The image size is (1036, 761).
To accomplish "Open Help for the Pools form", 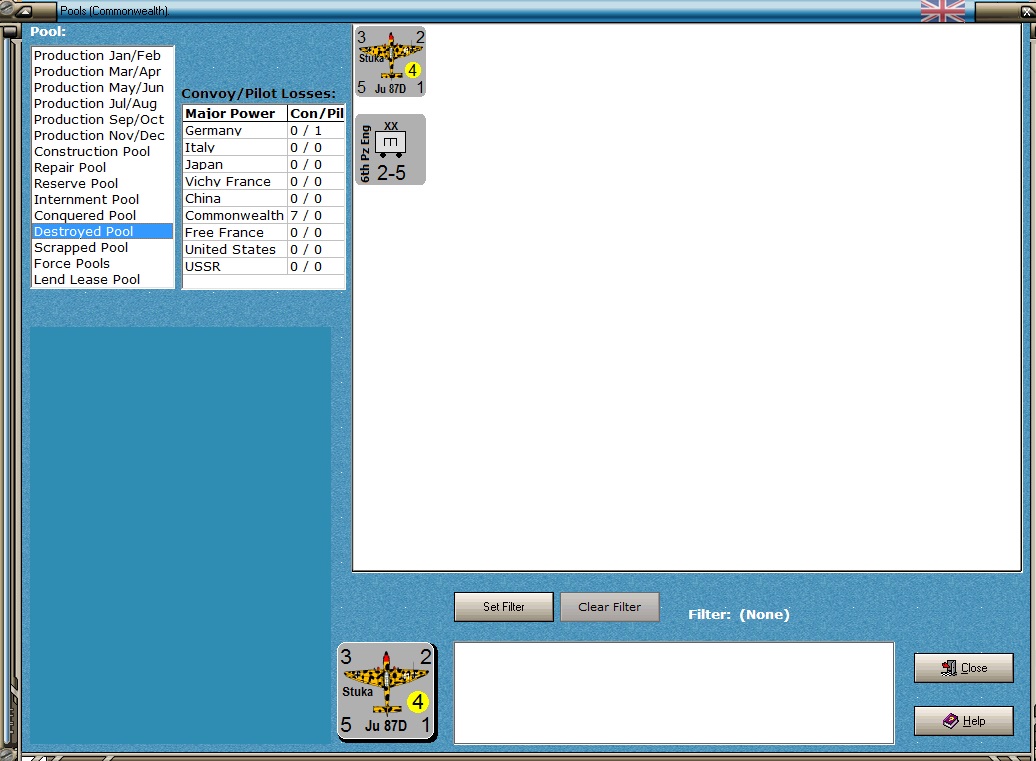I will click(x=963, y=721).
